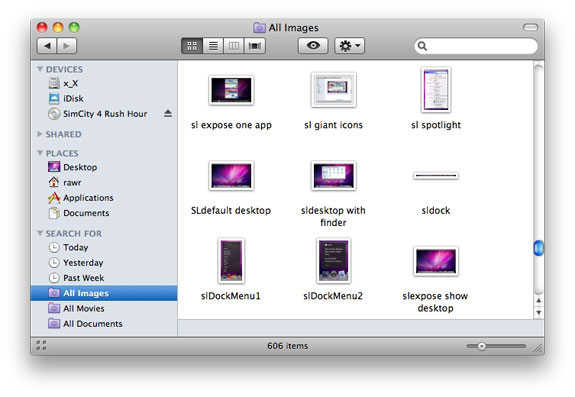This screenshot has width=575, height=397.
Task: Select the slDockMenu1 image
Action: pos(231,261)
